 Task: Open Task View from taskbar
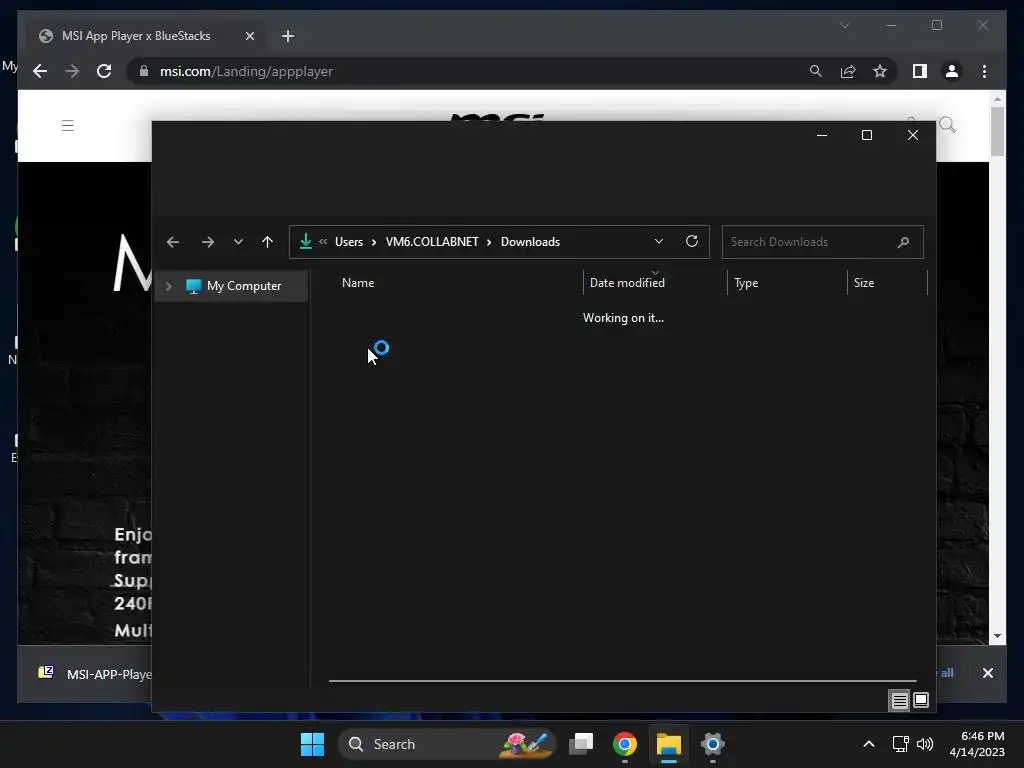tap(581, 744)
